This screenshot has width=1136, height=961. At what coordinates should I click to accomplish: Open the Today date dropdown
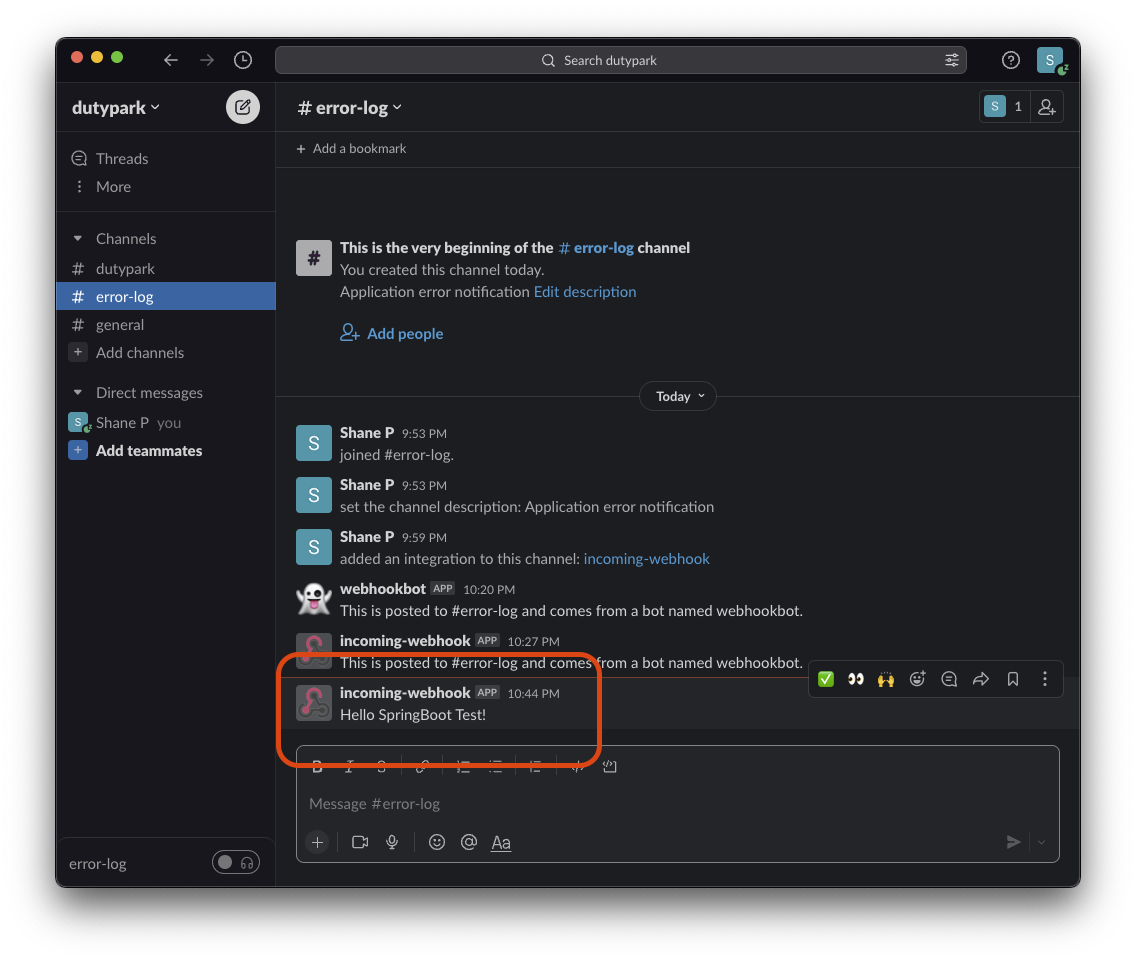click(x=678, y=396)
